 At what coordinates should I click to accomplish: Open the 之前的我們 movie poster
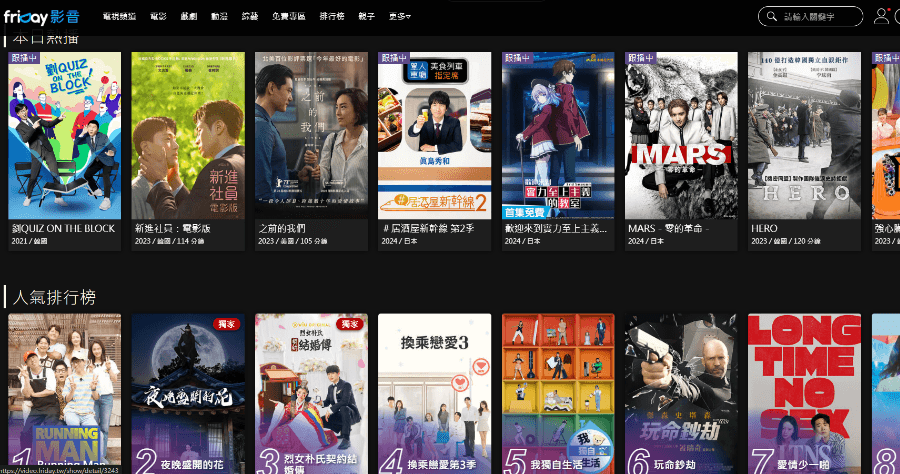point(312,135)
